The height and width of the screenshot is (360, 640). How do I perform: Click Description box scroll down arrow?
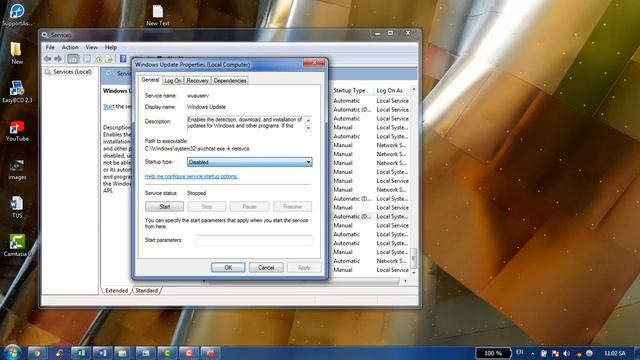[308, 128]
